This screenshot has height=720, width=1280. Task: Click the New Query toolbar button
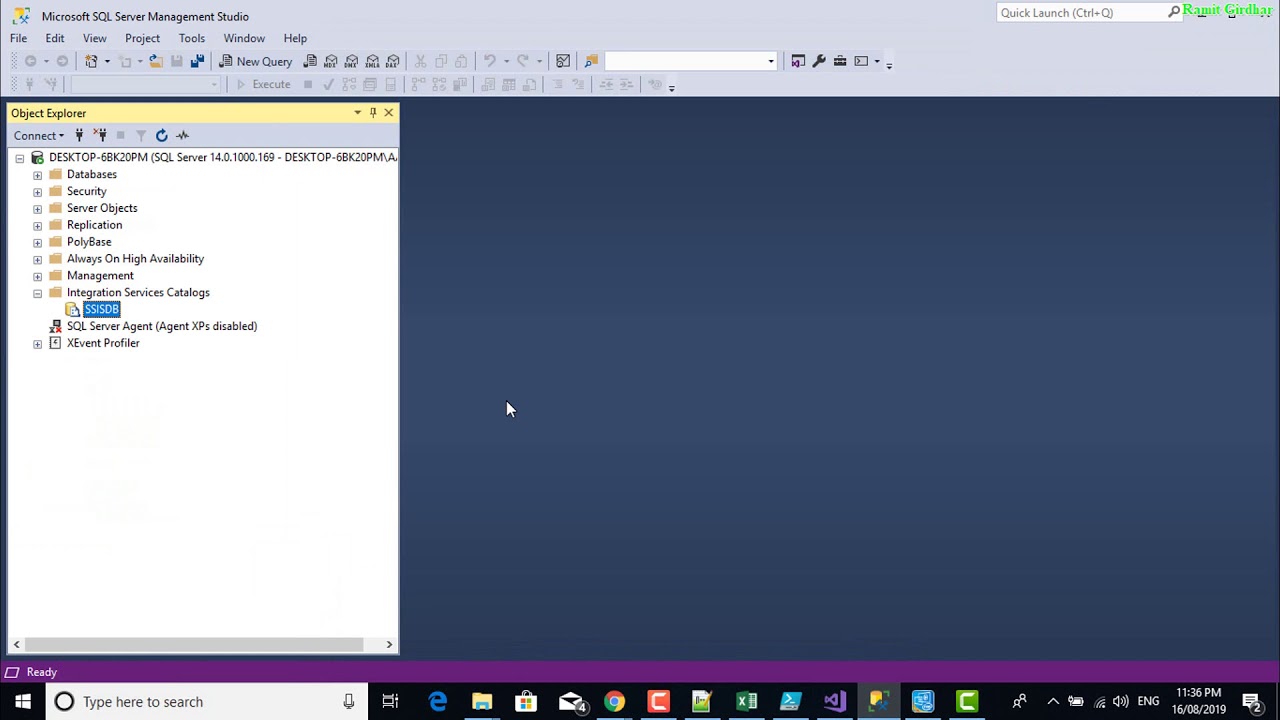coord(255,61)
